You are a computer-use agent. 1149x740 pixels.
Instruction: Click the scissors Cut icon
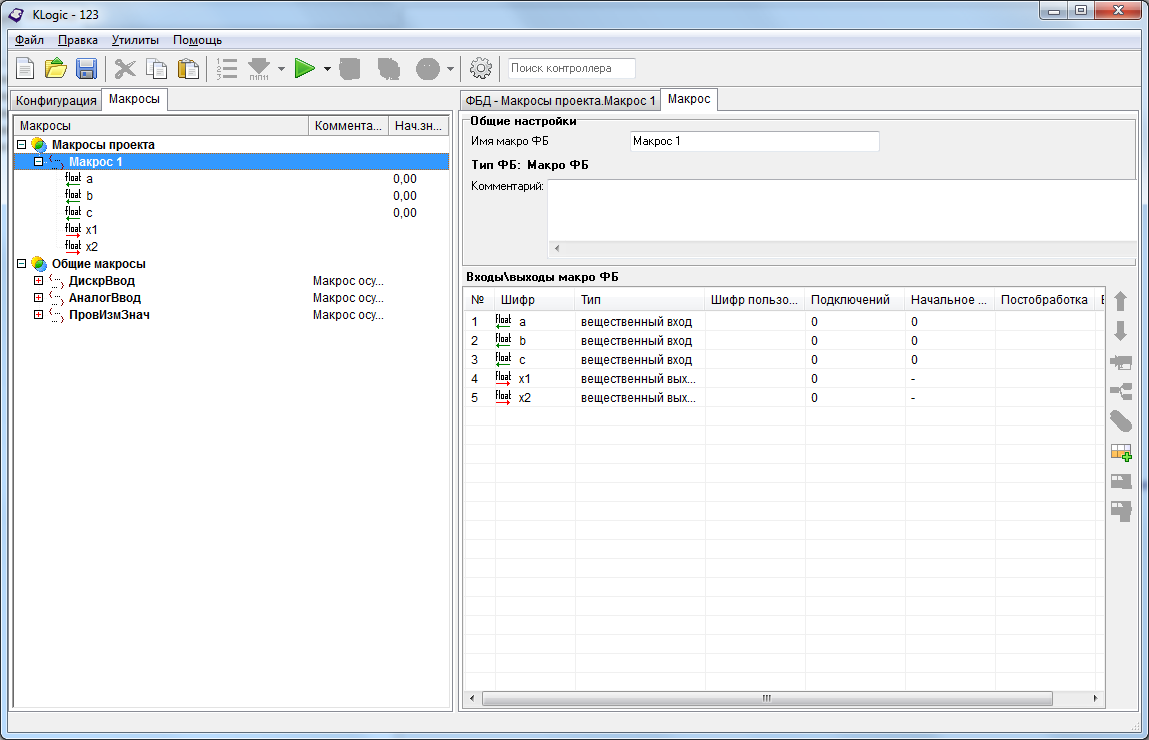click(125, 69)
